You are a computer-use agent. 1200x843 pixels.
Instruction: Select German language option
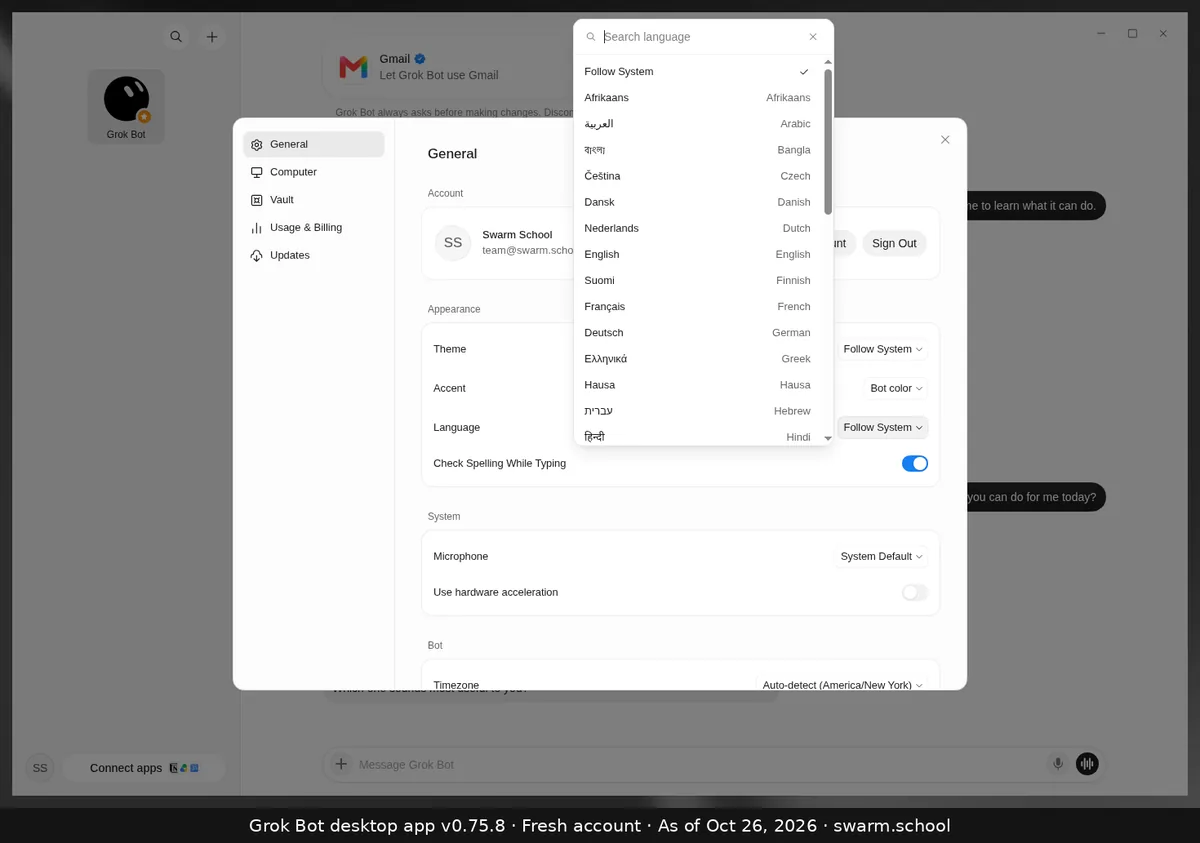[x=698, y=332]
